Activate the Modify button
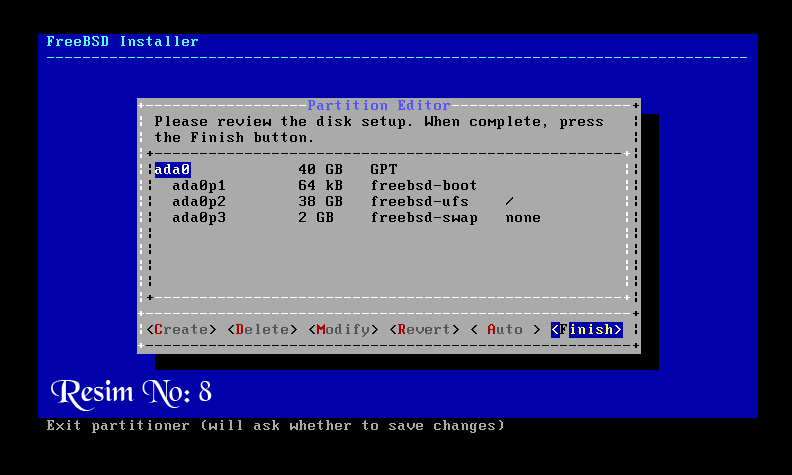 [343, 329]
